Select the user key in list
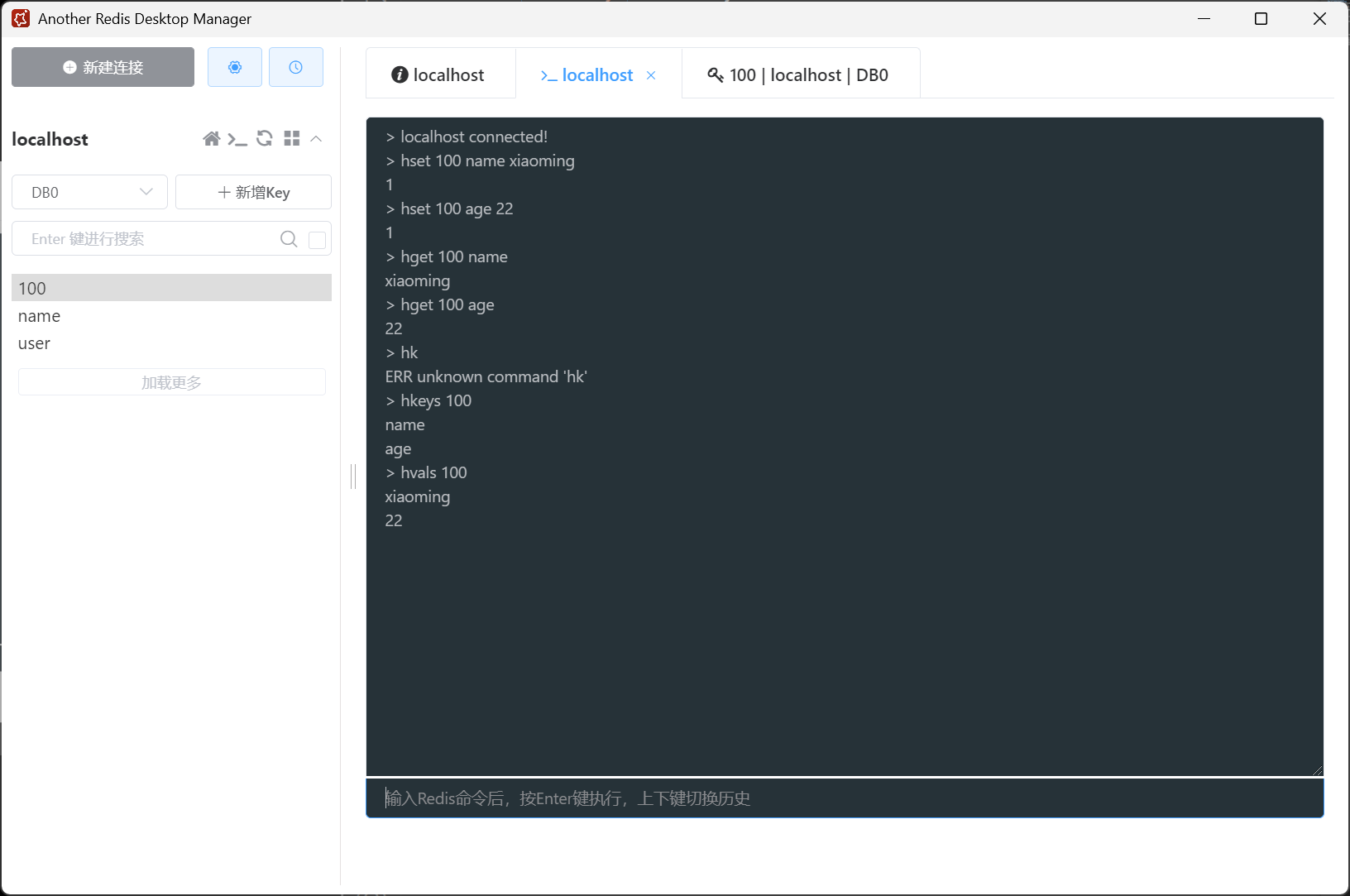 (x=35, y=343)
